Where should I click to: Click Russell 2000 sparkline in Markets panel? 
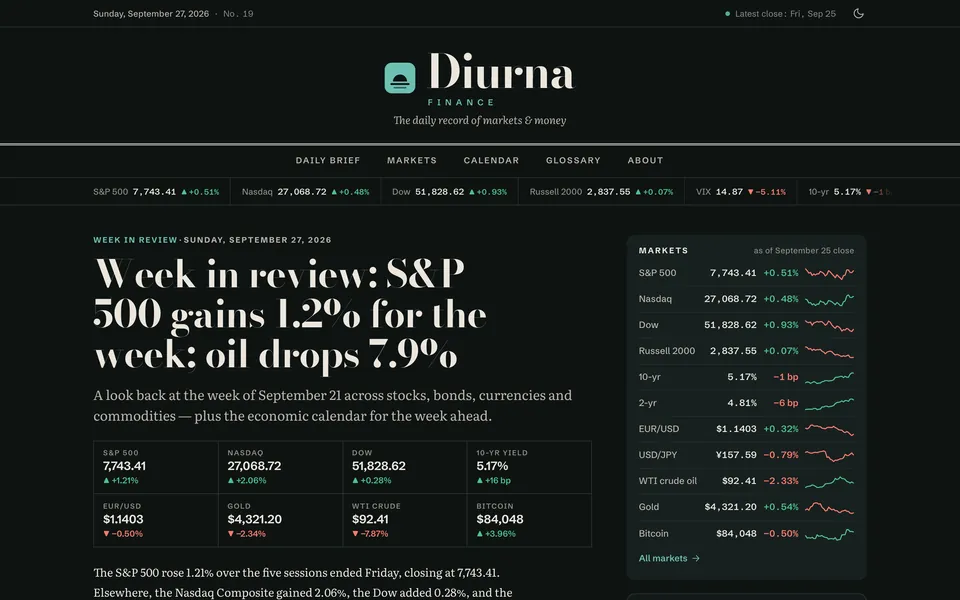[x=830, y=351]
